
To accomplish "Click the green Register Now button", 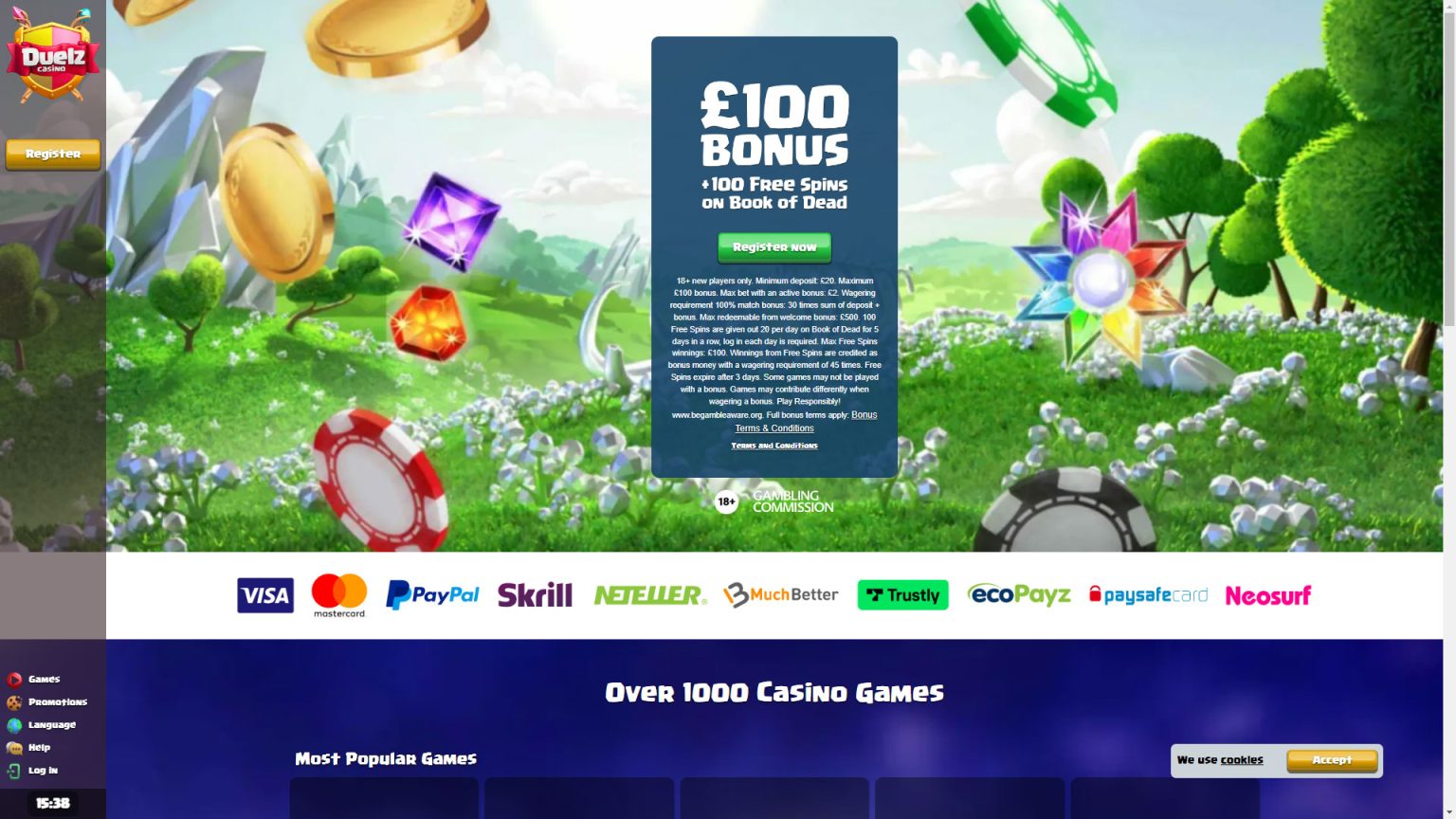I will point(774,247).
